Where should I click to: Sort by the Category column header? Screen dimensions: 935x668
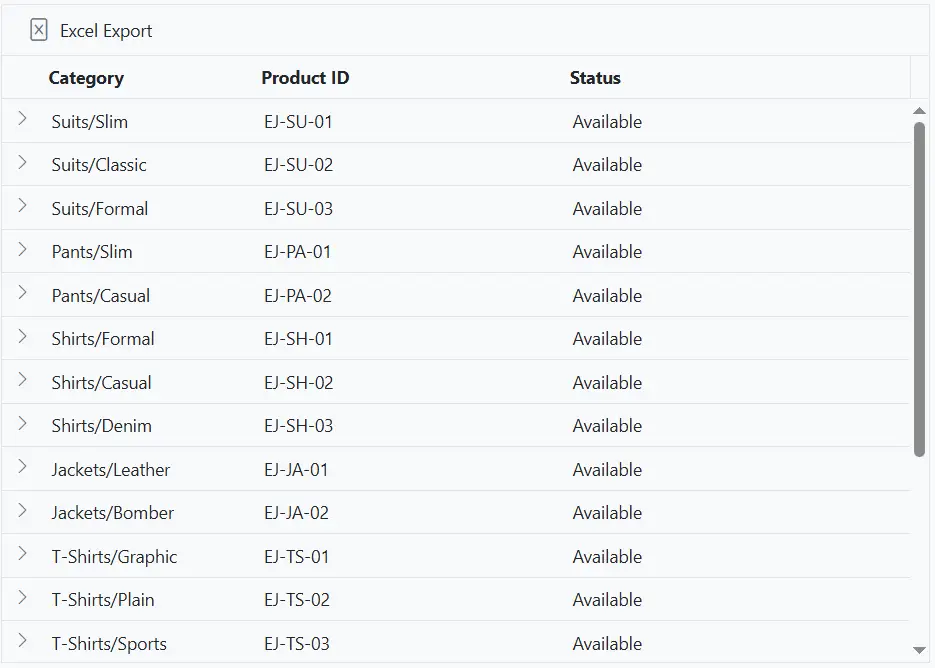86,78
